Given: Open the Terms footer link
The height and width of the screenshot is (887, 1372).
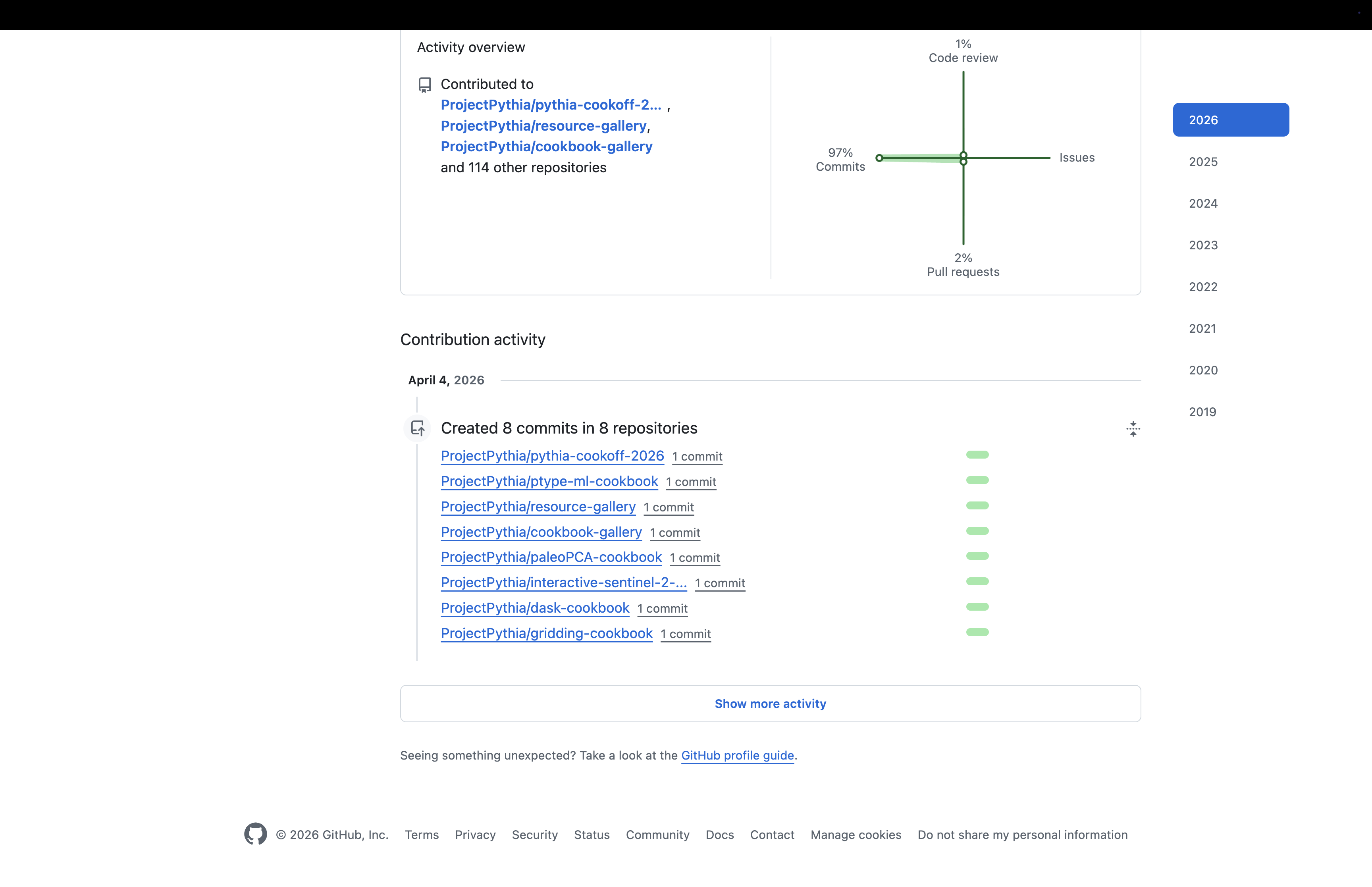Looking at the screenshot, I should click(x=422, y=835).
